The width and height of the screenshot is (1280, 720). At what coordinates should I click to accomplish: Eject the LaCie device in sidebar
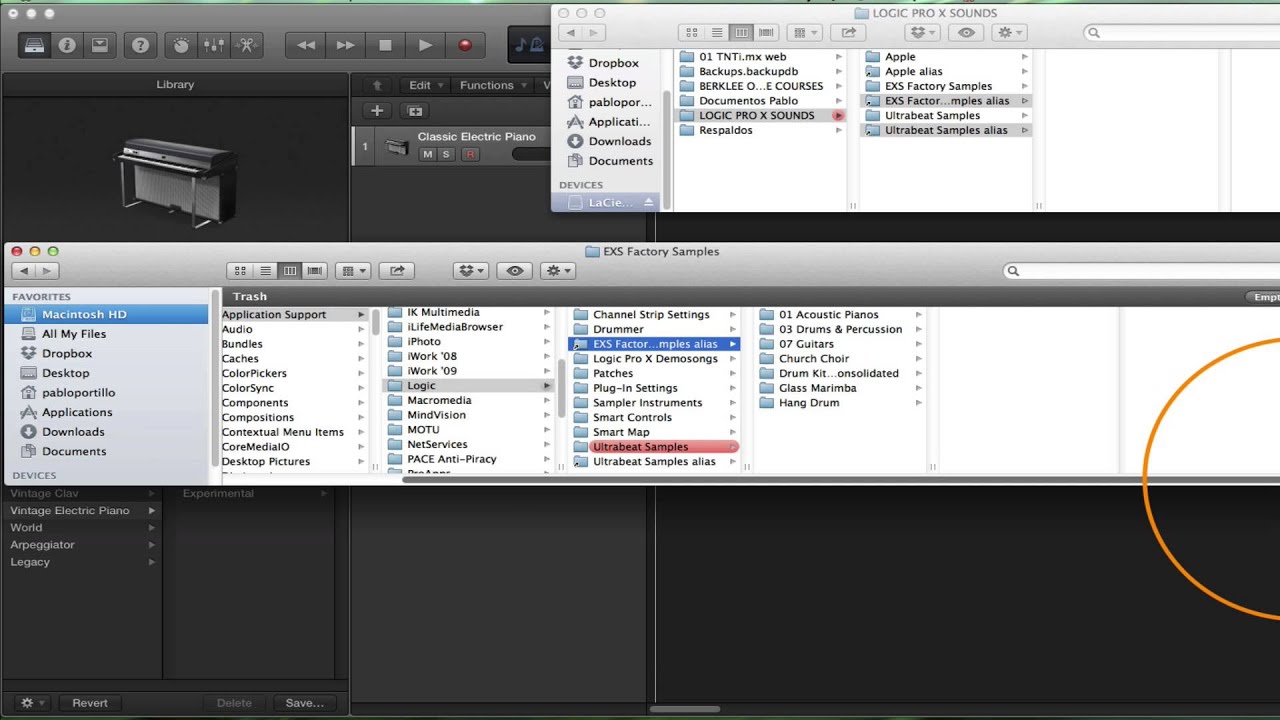tap(648, 203)
